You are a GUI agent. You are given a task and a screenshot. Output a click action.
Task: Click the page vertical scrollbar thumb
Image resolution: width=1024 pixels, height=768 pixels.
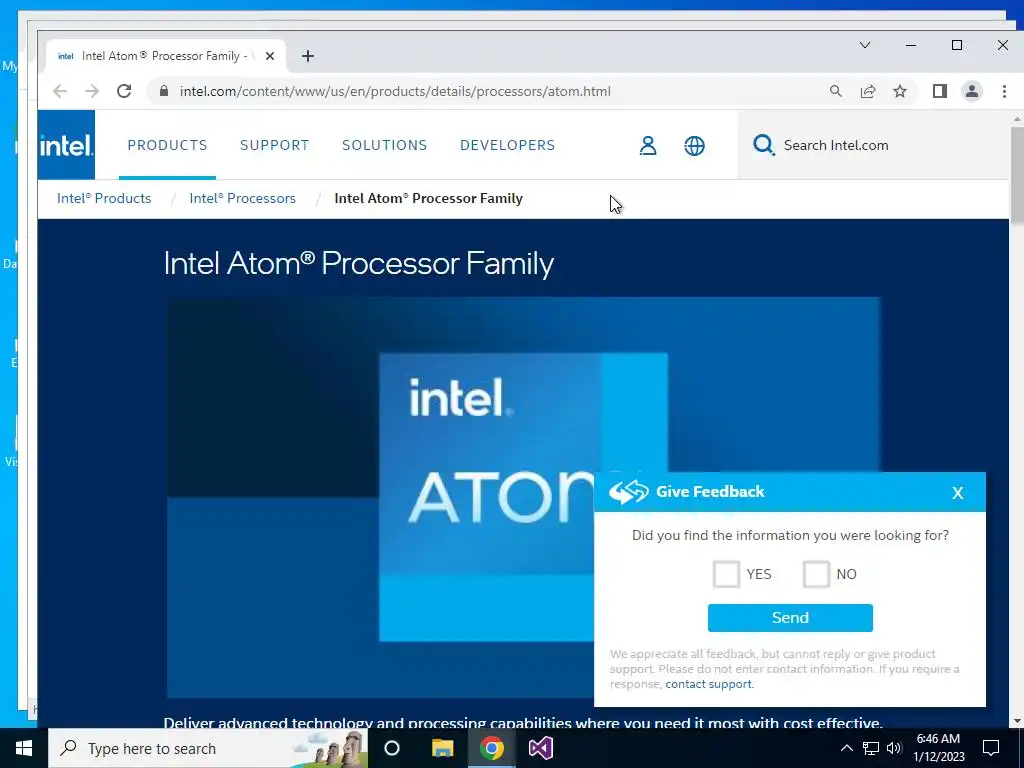pos(1017,176)
